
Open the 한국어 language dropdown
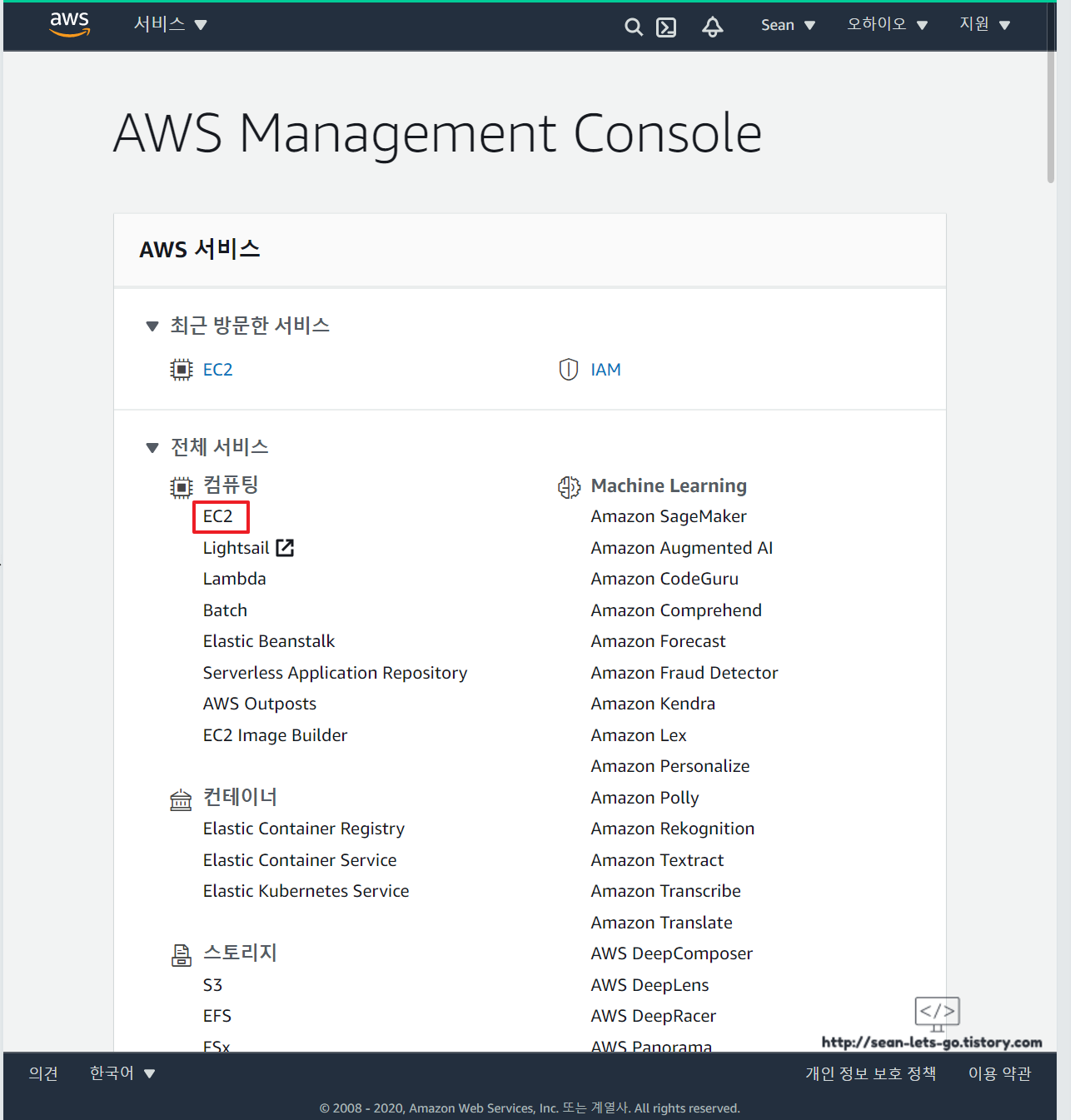click(x=122, y=1073)
